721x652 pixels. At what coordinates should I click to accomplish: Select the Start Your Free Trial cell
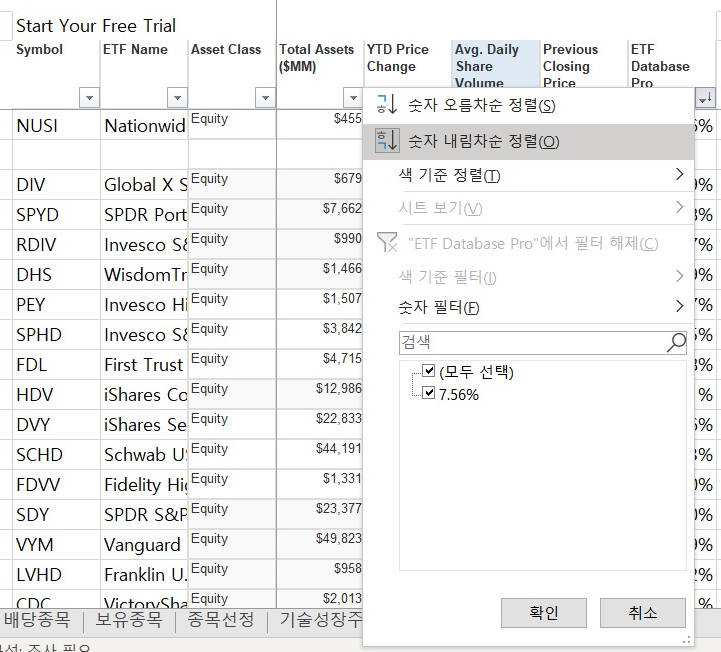96,26
